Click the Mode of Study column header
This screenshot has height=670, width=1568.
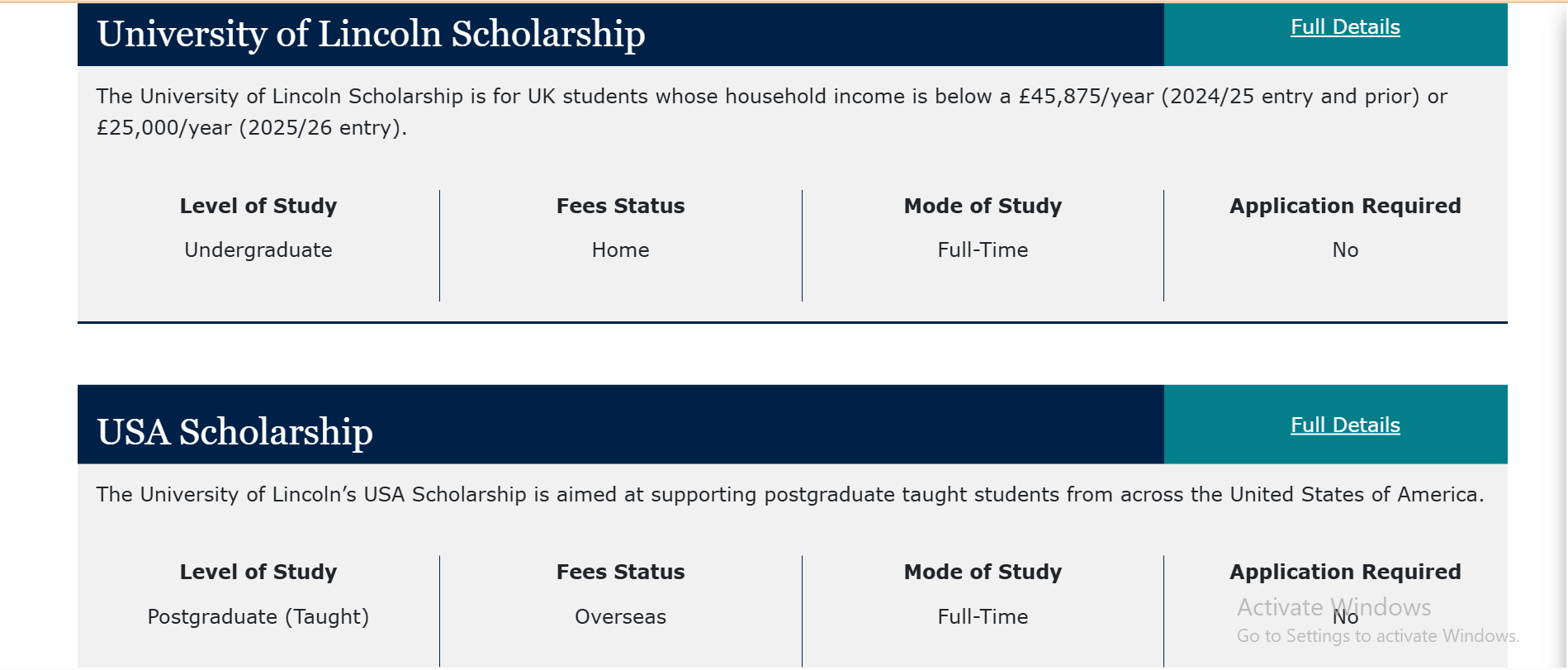tap(982, 206)
